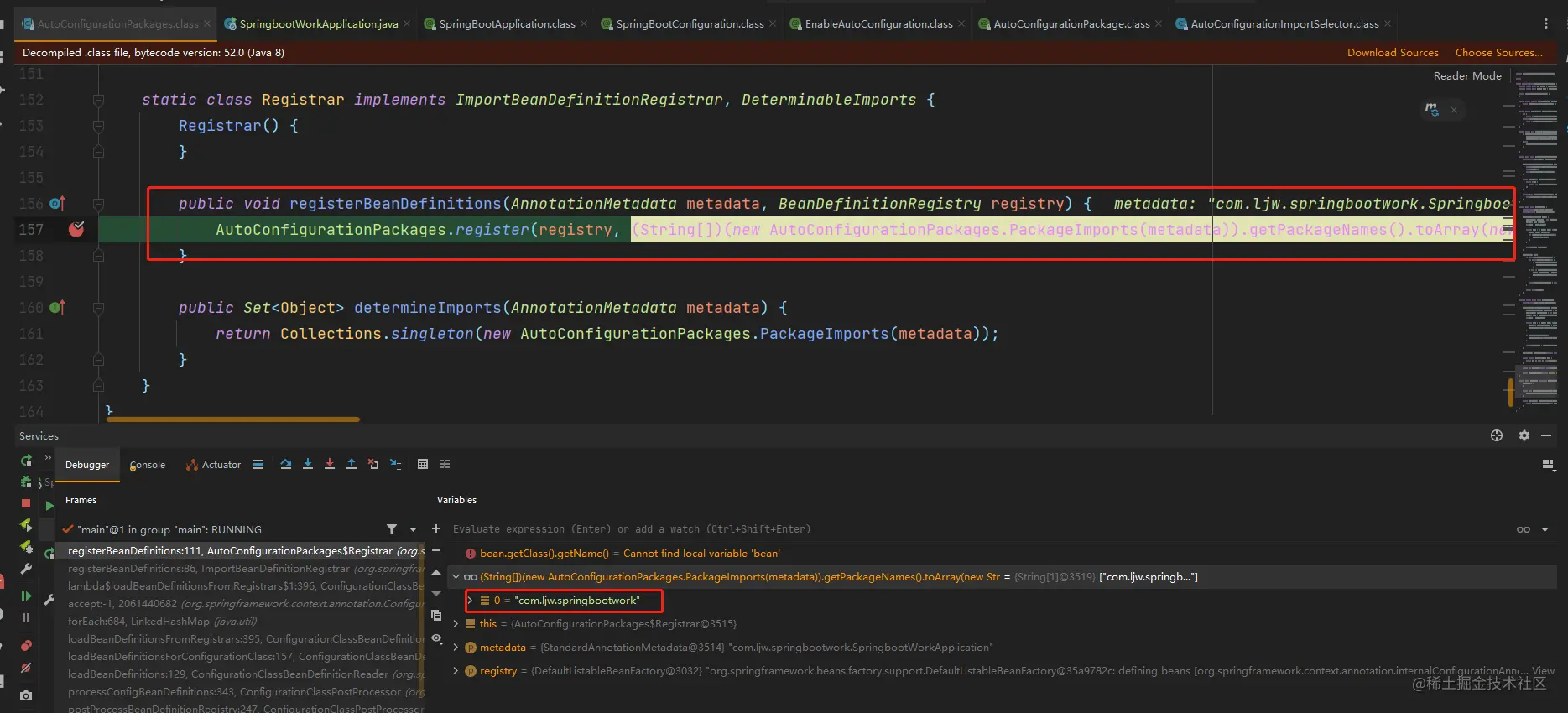Click the duplicate watch copy icon
1568x713 pixels.
tap(436, 616)
